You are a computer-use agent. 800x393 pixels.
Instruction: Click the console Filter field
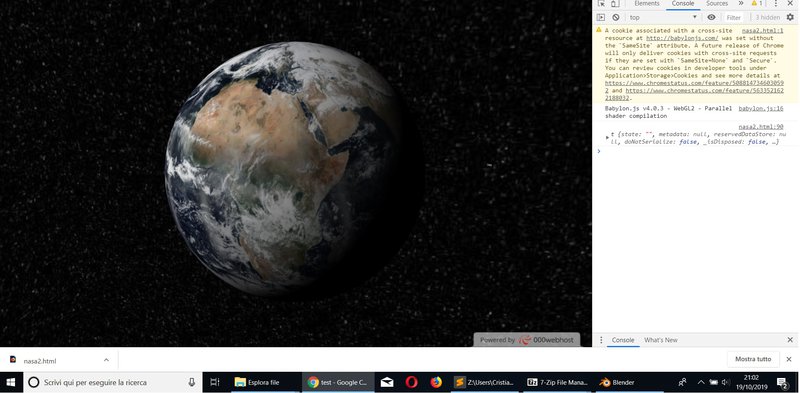734,17
